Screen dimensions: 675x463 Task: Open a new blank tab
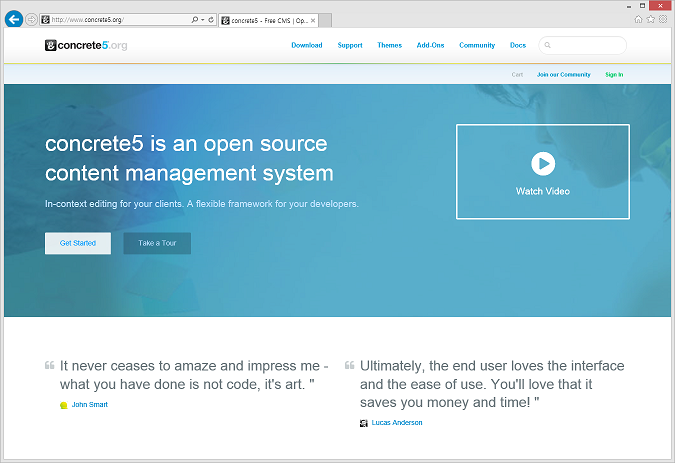point(325,20)
